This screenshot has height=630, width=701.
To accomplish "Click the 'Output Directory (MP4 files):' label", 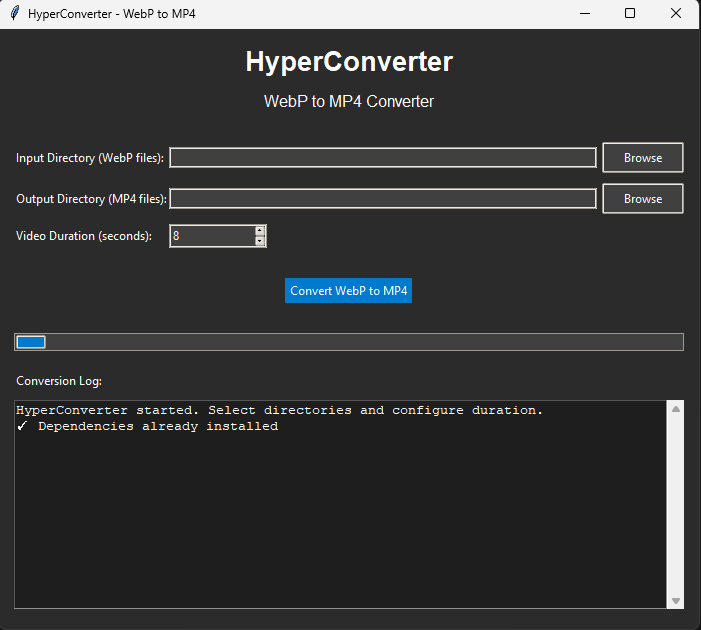I will 91,199.
